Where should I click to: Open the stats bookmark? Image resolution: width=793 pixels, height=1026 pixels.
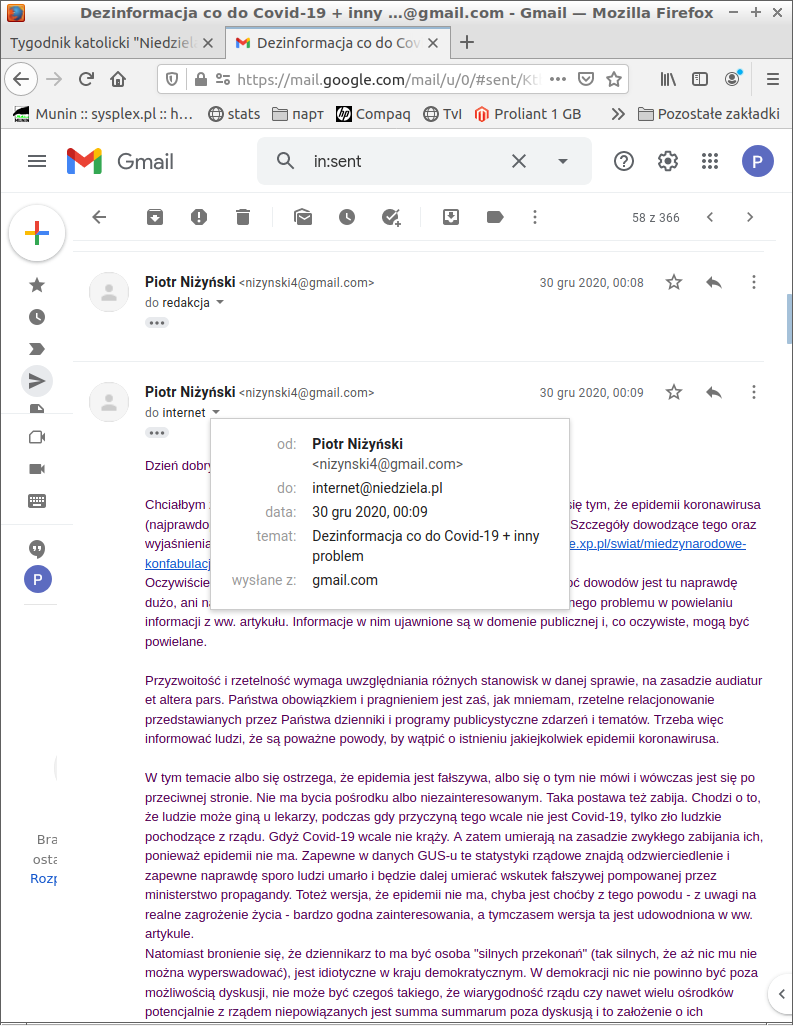[234, 114]
